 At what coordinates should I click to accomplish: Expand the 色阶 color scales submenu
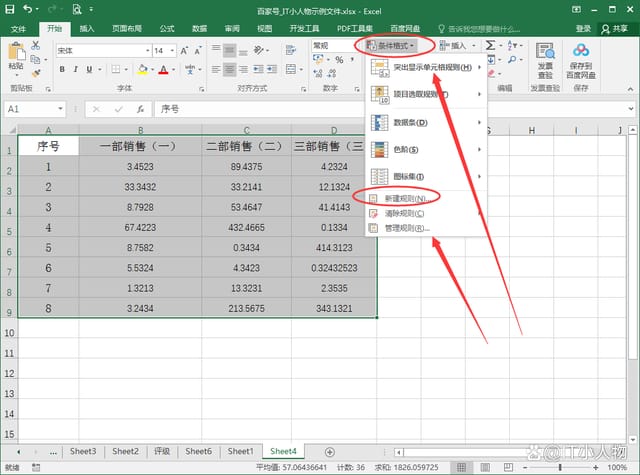(x=427, y=149)
